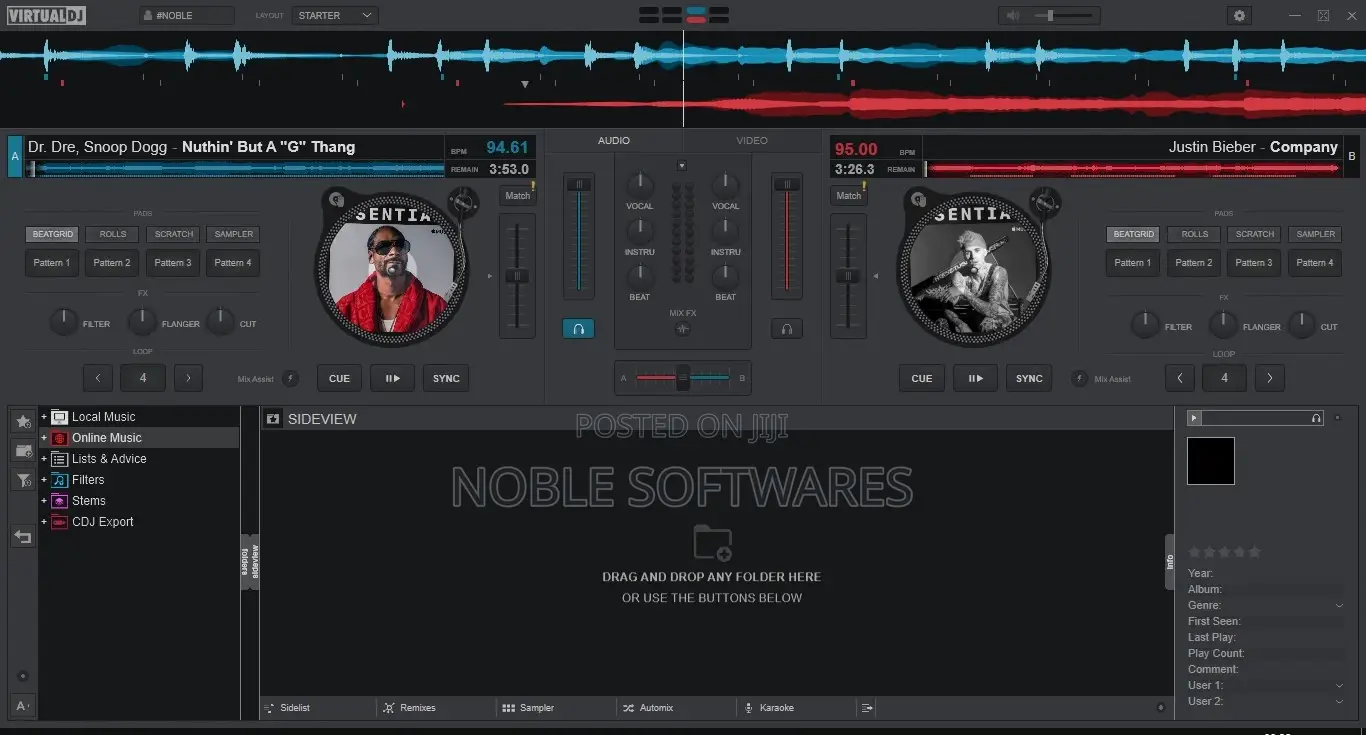1366x735 pixels.
Task: Open the Automix tab
Action: point(649,707)
